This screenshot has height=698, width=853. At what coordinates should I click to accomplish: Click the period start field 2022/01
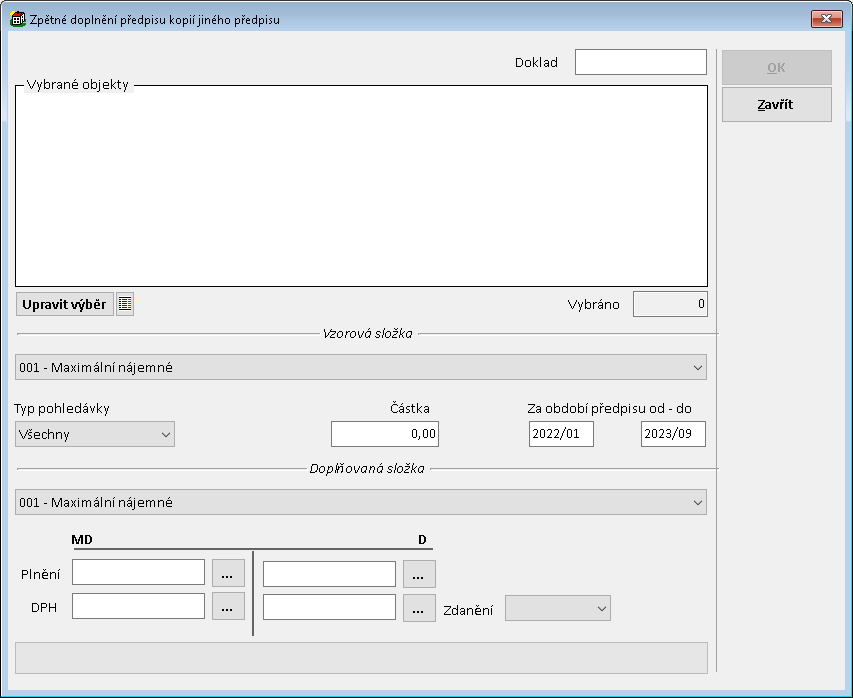(561, 434)
